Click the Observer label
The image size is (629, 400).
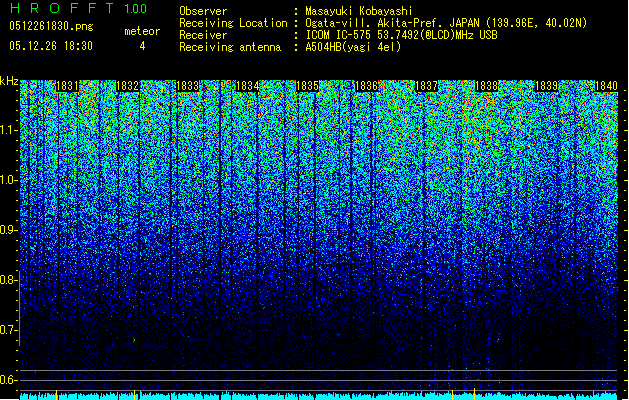203,11
